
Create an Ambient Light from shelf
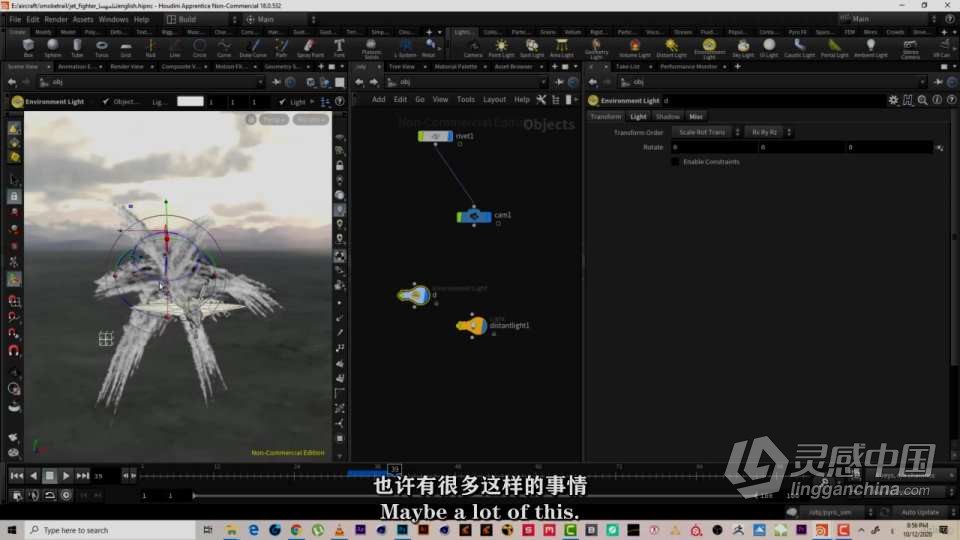[x=870, y=47]
